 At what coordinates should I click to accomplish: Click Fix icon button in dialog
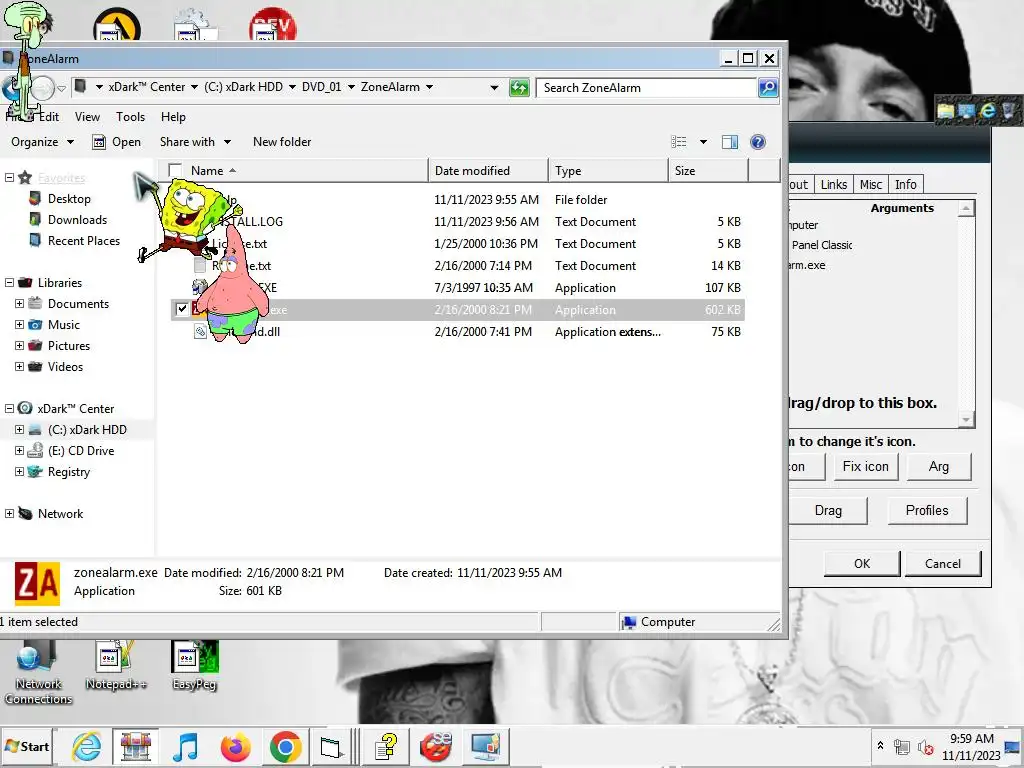point(865,466)
